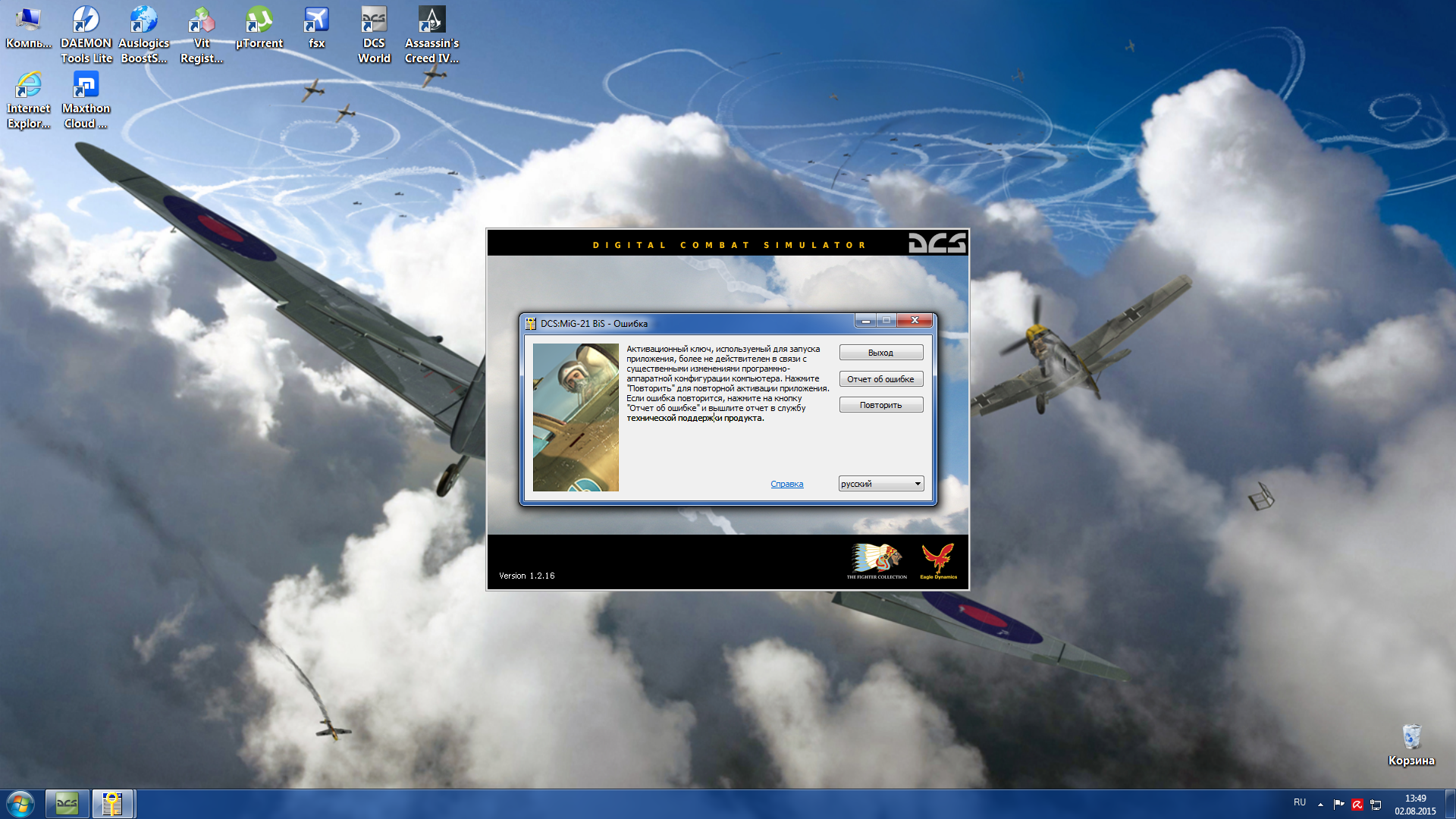Click the DCS logo on the splash screen
Screen dimensions: 1456x819
(x=937, y=243)
